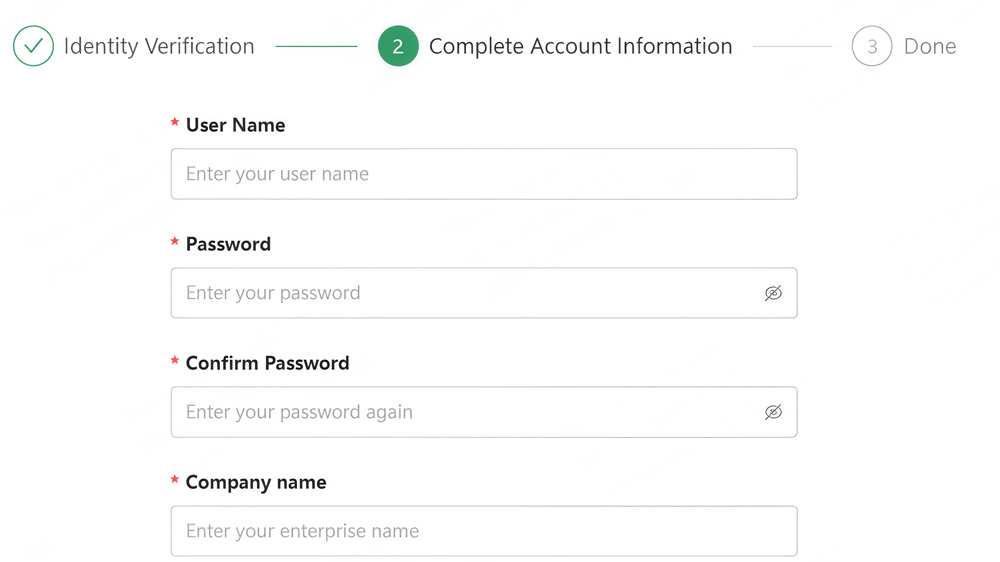The image size is (1000, 562).
Task: Click the User Name field label
Action: (235, 125)
